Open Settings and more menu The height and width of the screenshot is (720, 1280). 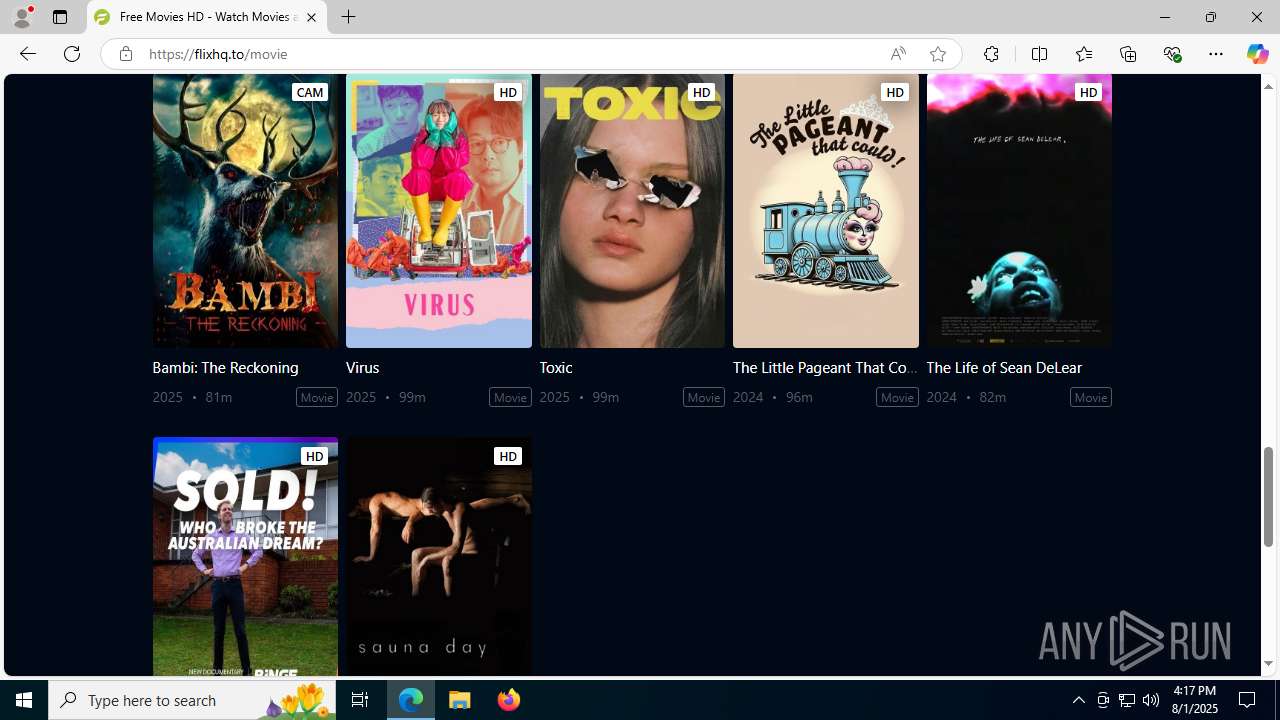1216,54
